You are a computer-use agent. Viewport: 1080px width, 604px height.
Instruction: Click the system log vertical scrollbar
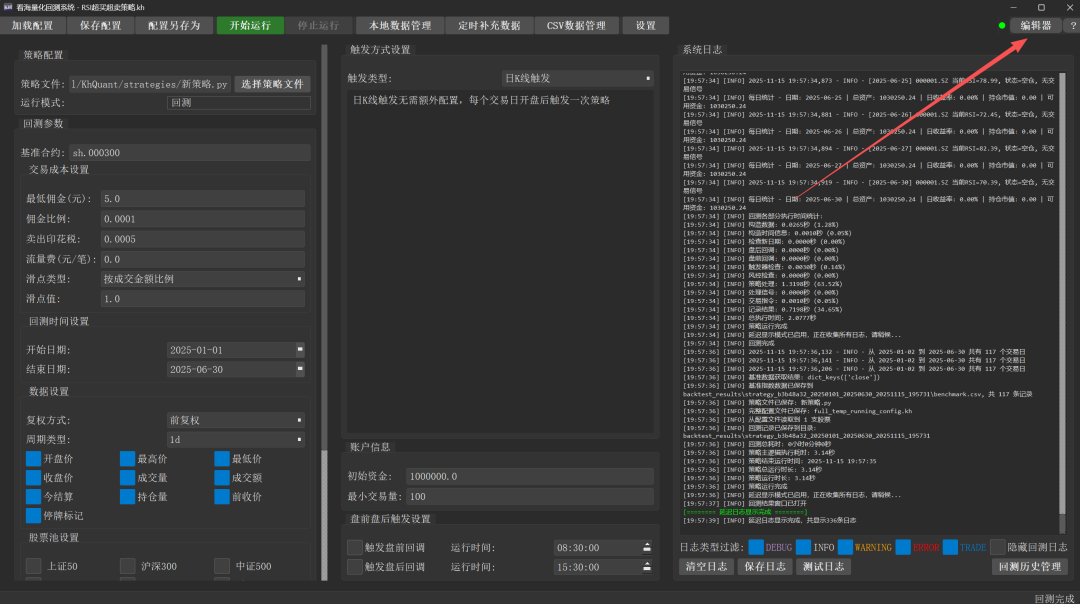click(x=1062, y=303)
